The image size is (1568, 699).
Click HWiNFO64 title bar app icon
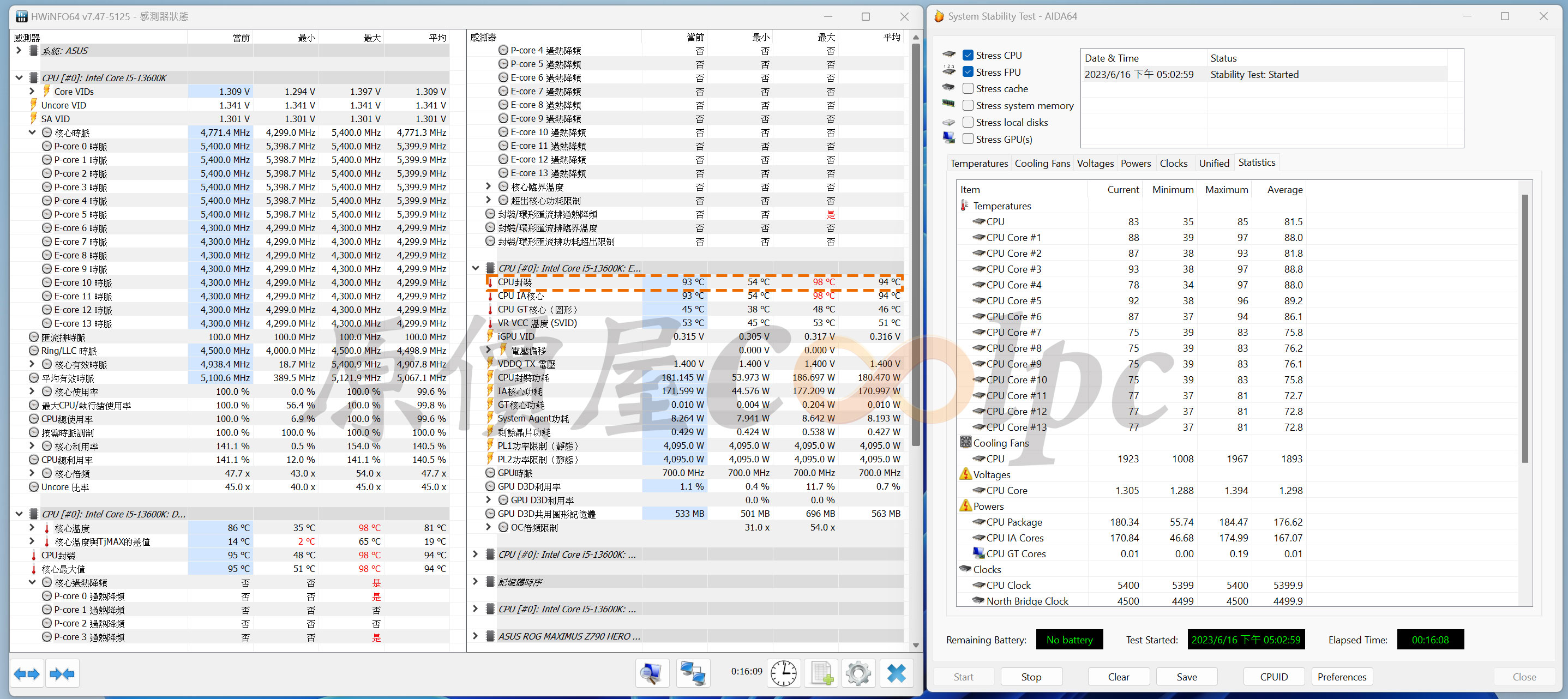tap(21, 16)
